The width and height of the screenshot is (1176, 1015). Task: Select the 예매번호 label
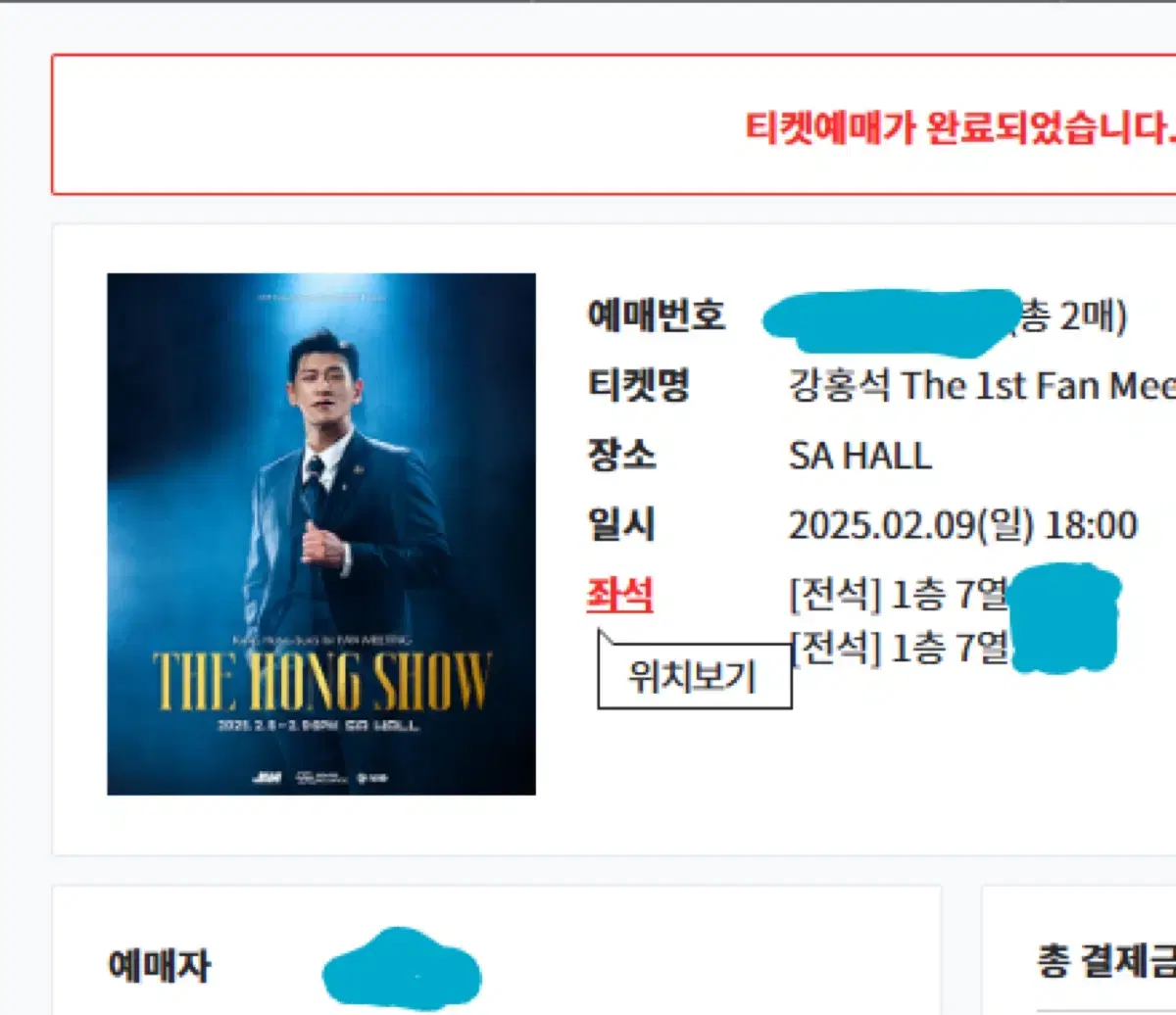656,315
